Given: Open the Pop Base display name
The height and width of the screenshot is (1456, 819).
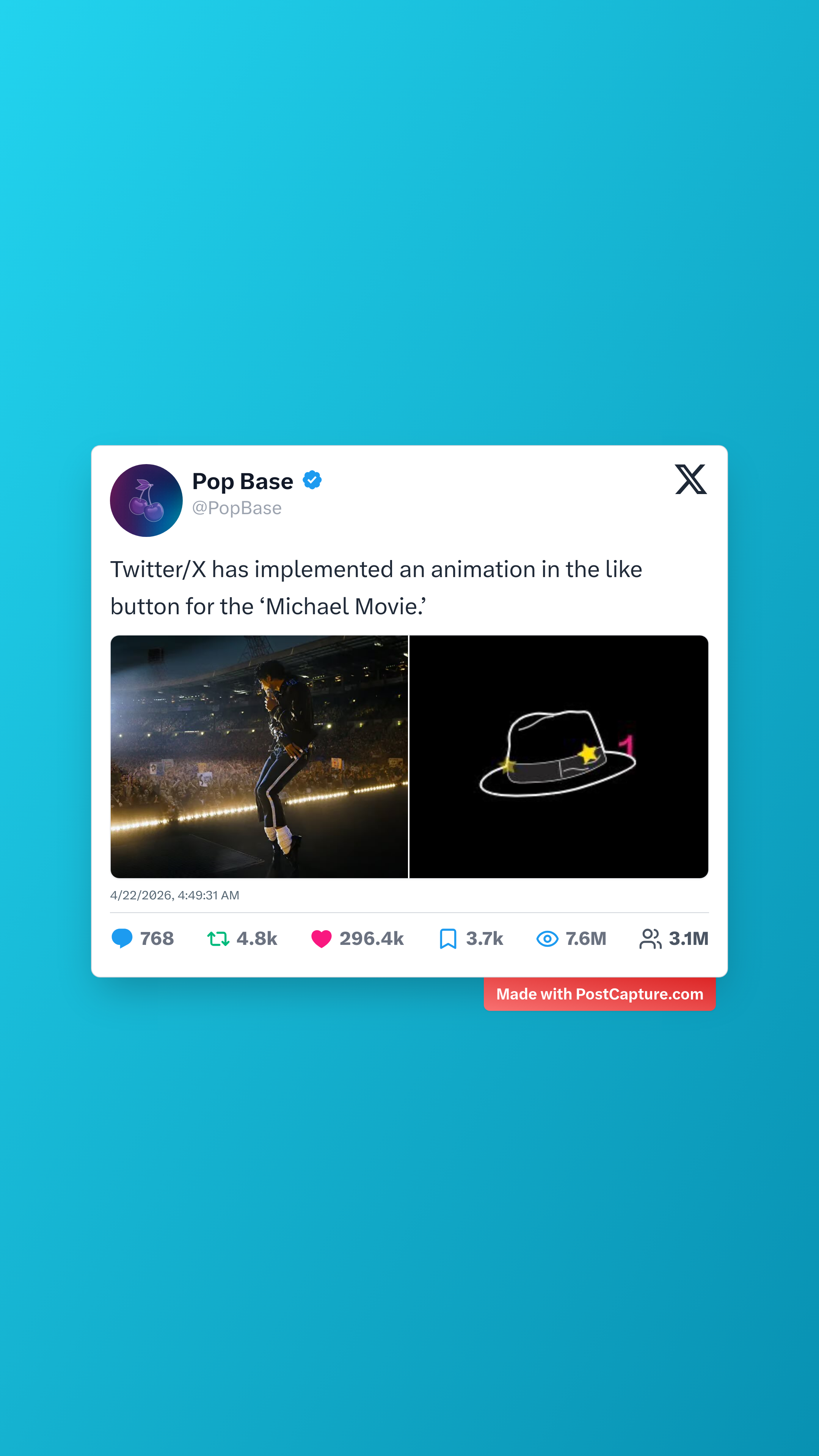Looking at the screenshot, I should pyautogui.click(x=243, y=481).
